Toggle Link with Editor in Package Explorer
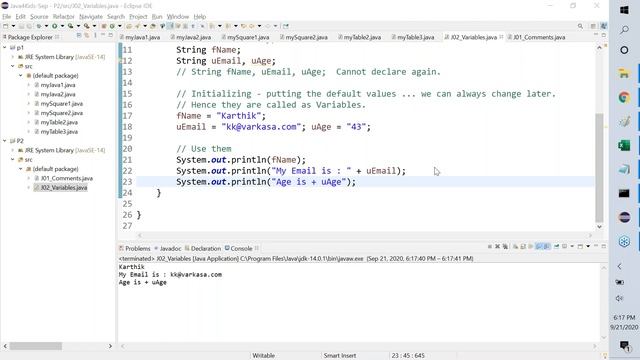The height and width of the screenshot is (360, 640). click(87, 36)
